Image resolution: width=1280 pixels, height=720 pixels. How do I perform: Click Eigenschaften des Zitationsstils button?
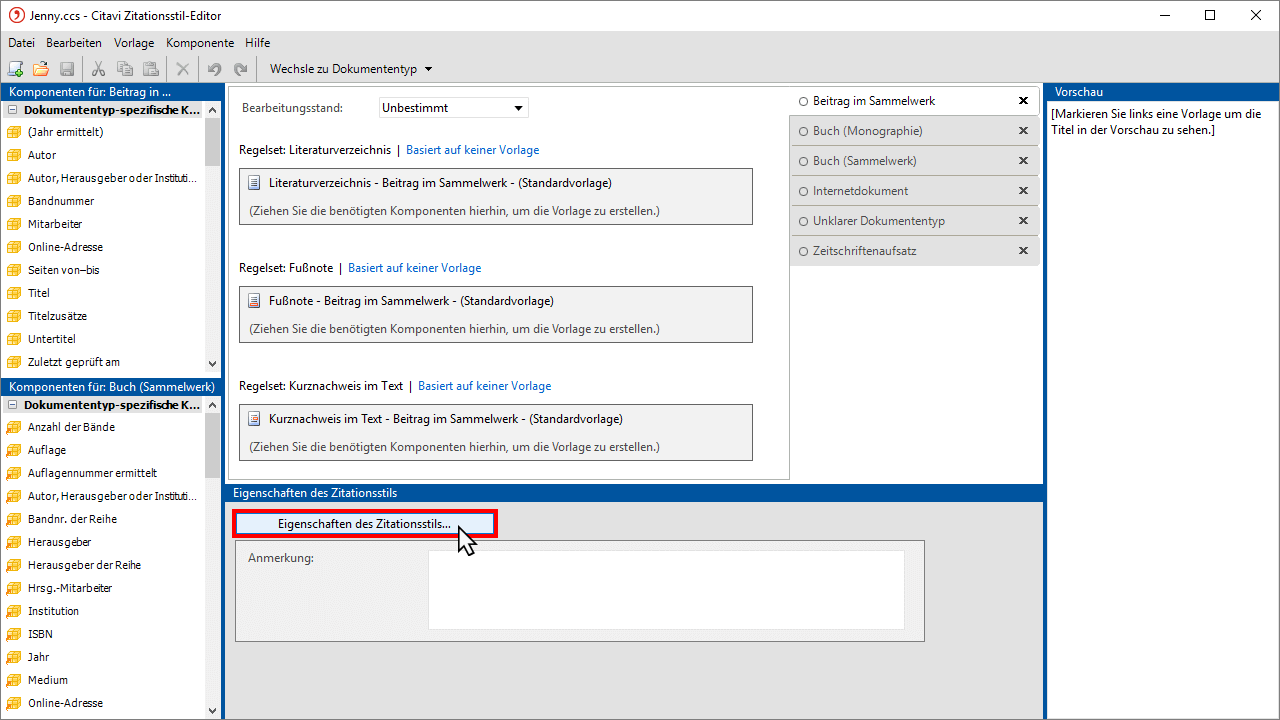(364, 523)
